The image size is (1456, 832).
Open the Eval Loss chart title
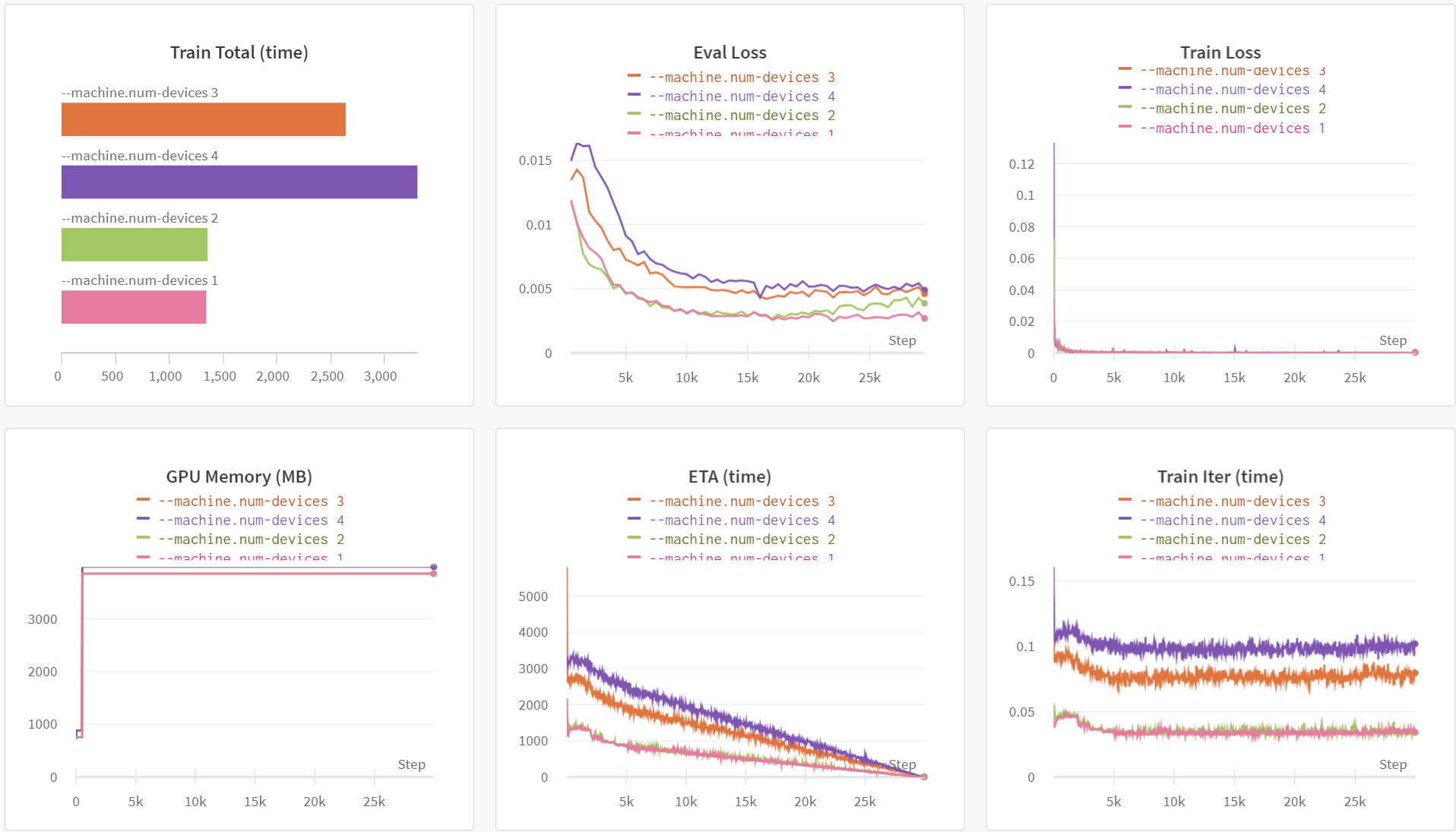pos(730,52)
